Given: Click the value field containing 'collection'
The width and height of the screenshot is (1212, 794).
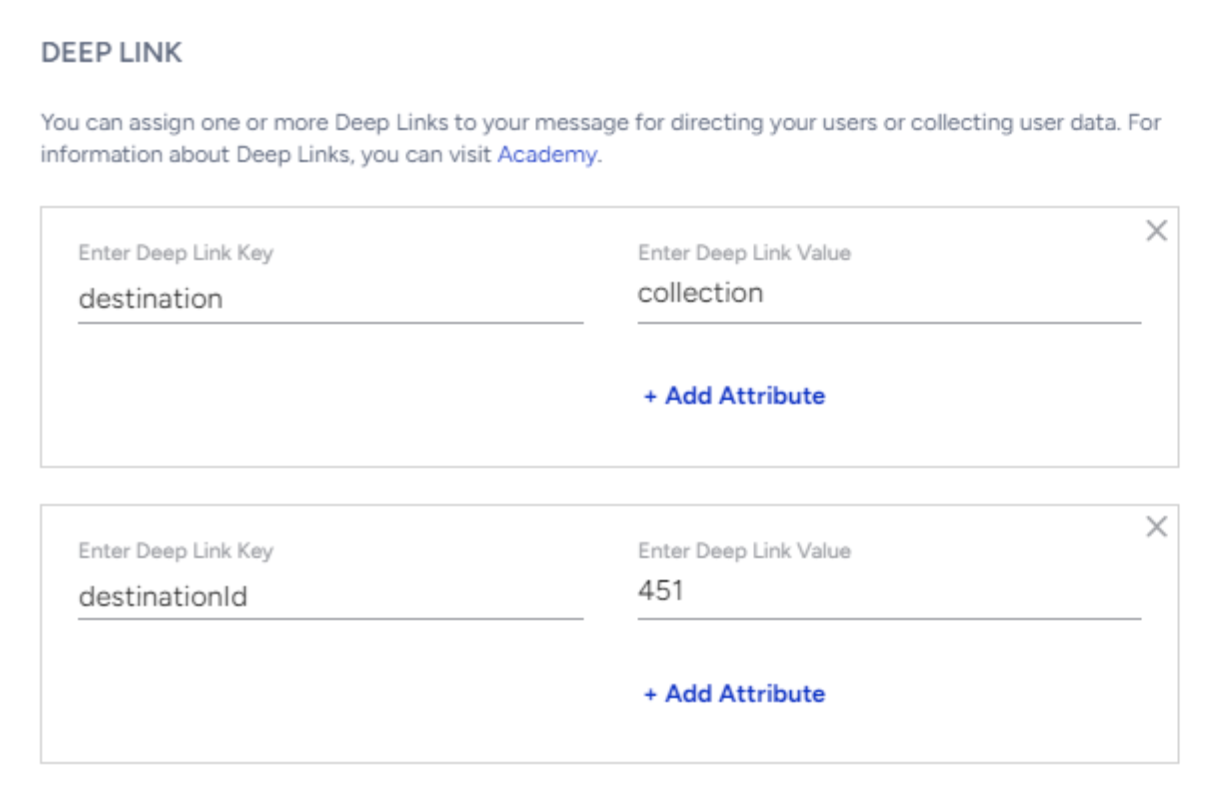Looking at the screenshot, I should pos(888,293).
